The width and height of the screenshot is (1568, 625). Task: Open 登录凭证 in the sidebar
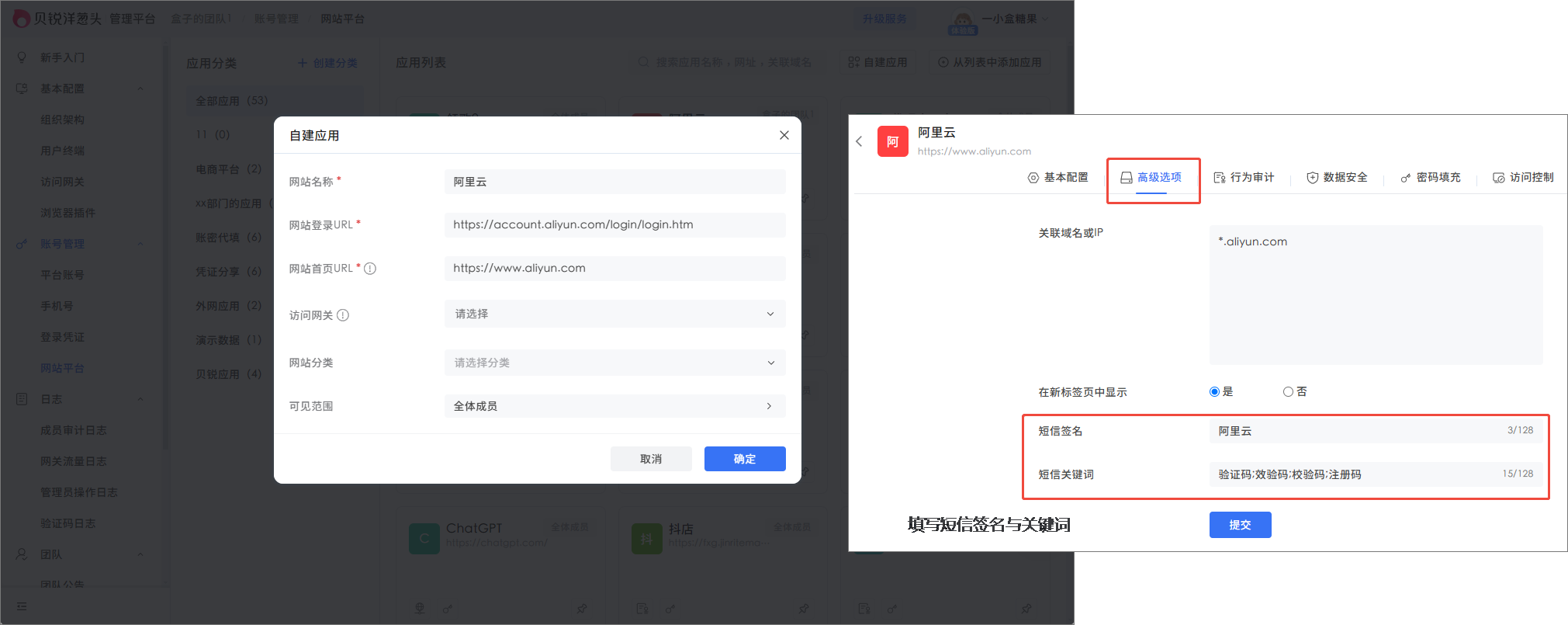[63, 337]
